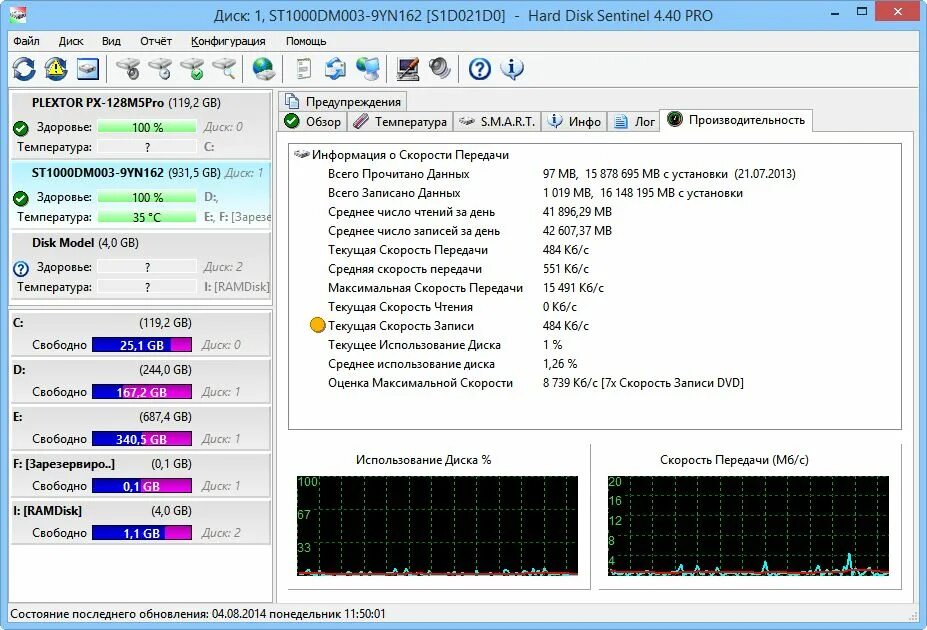Click the globe toolbar icon

click(263, 69)
